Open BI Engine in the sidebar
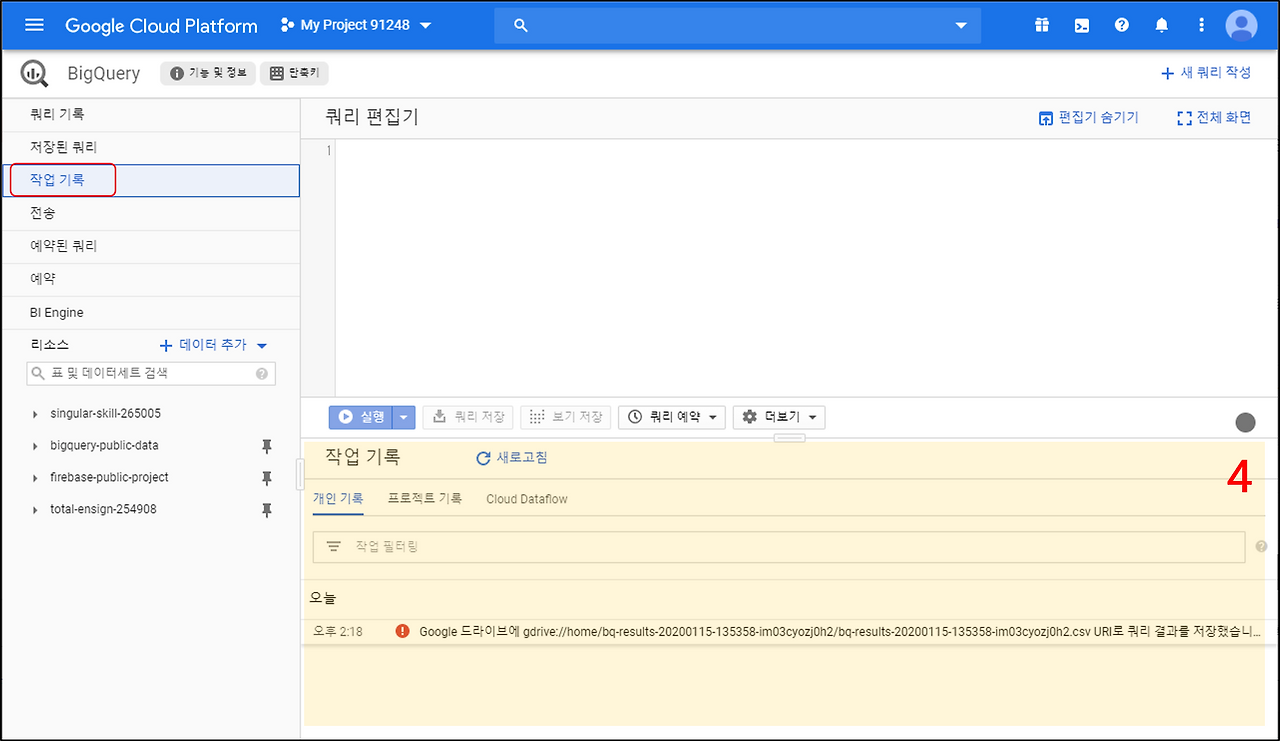This screenshot has width=1280, height=741. pyautogui.click(x=150, y=313)
